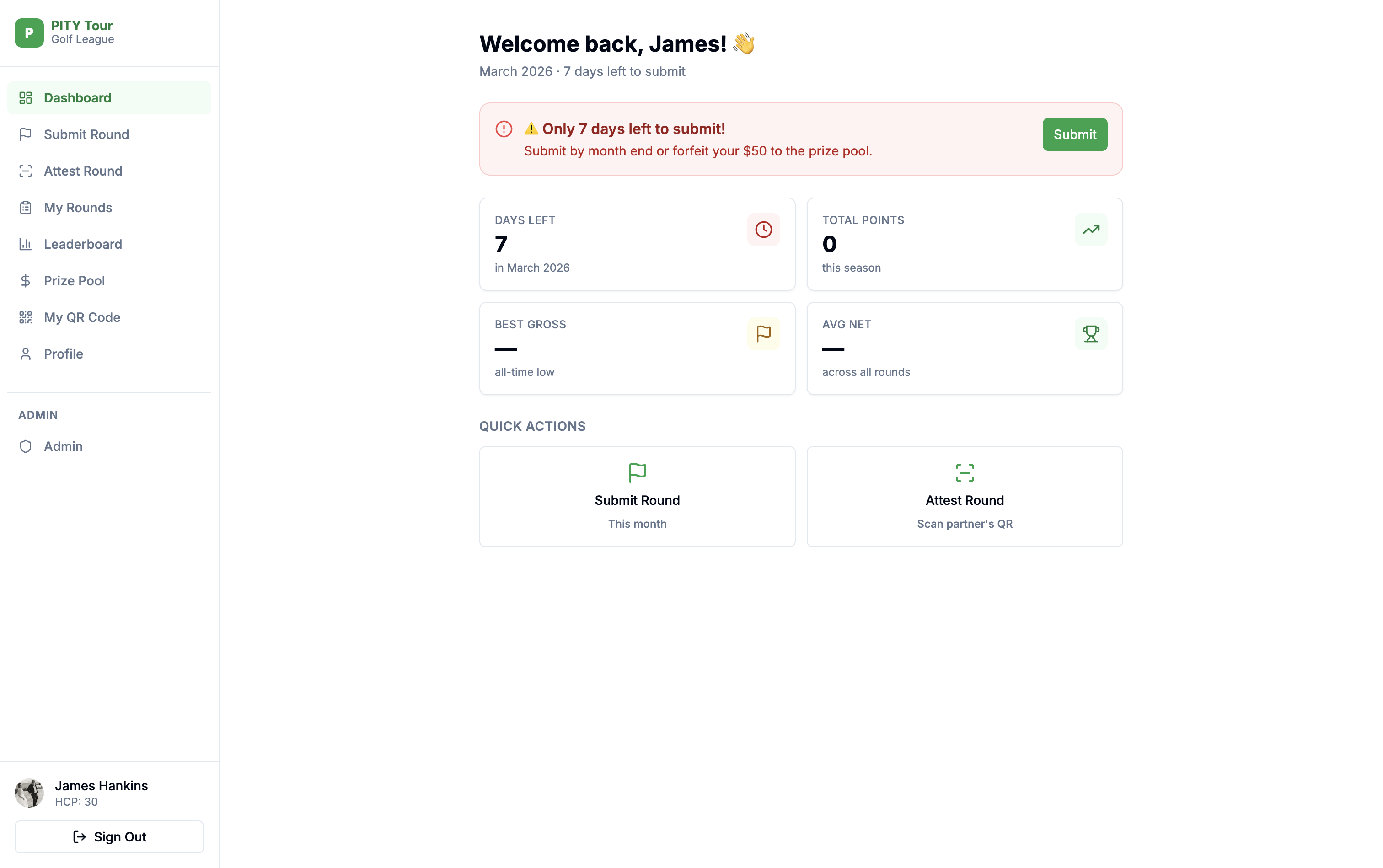Viewport: 1383px width, 868px height.
Task: Select the Attest Round quick action card
Action: (x=964, y=497)
